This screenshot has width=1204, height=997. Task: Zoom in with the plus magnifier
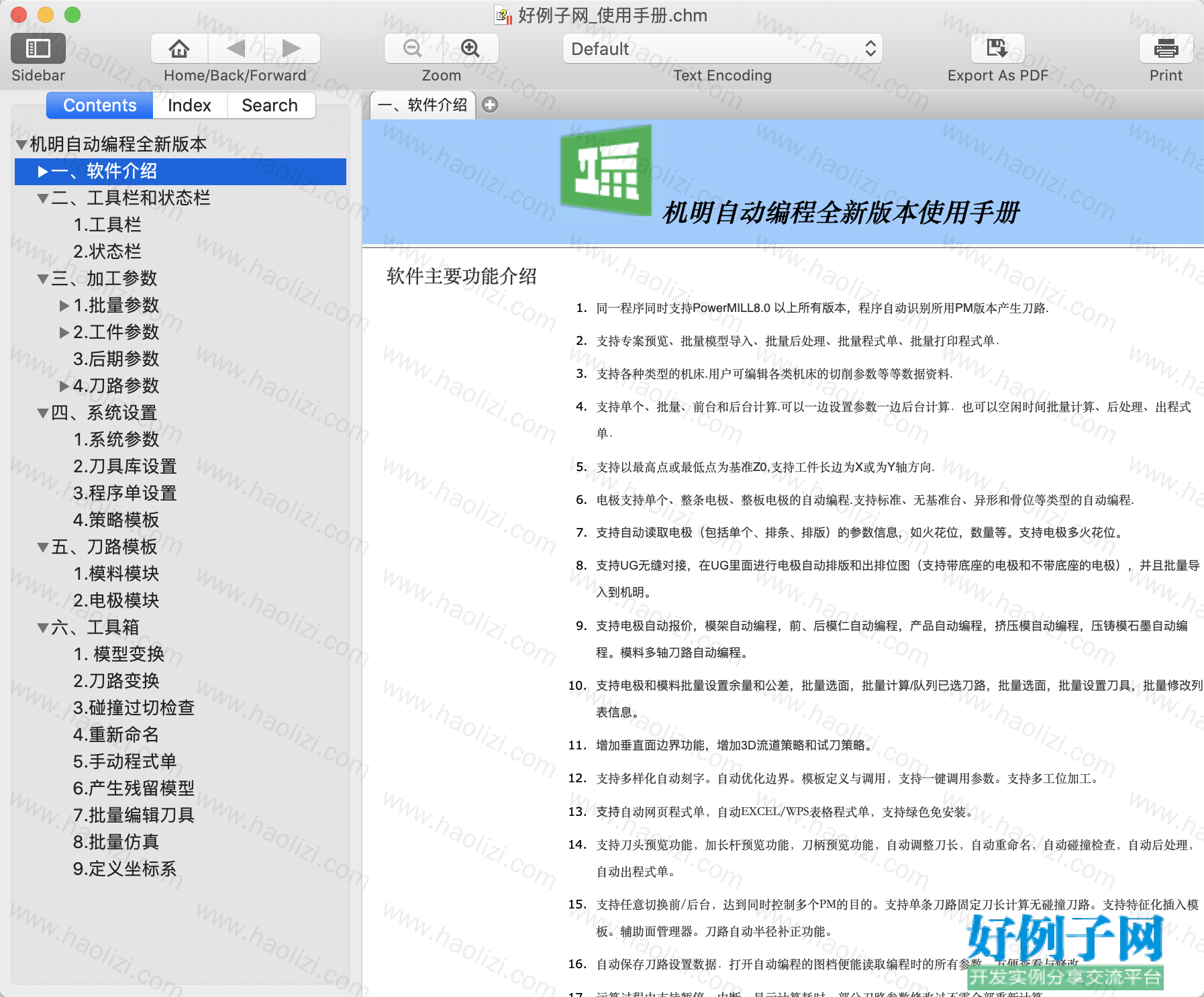pyautogui.click(x=470, y=48)
